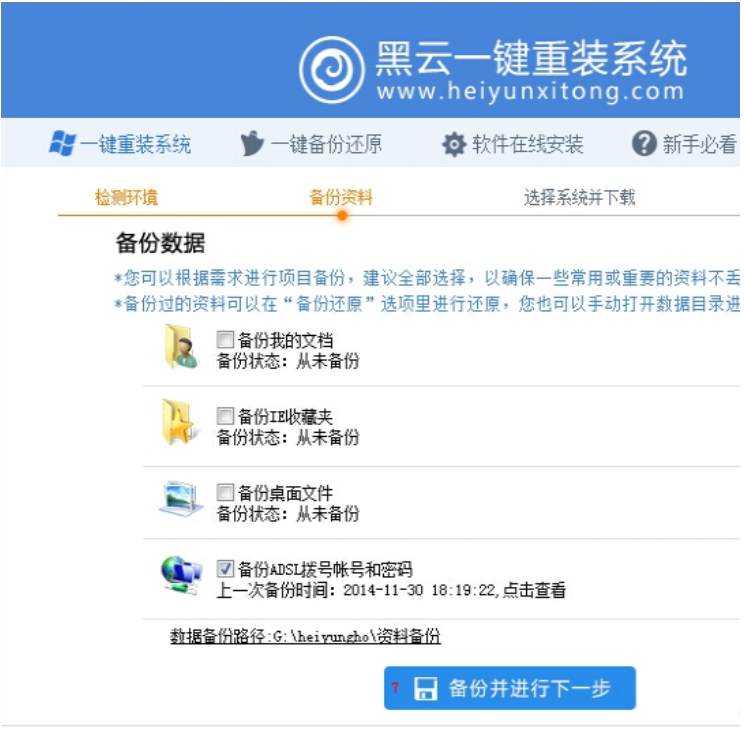Screen dimensions: 744x729
Task: Click the gear icon for 软件在线安装
Action: (x=454, y=144)
